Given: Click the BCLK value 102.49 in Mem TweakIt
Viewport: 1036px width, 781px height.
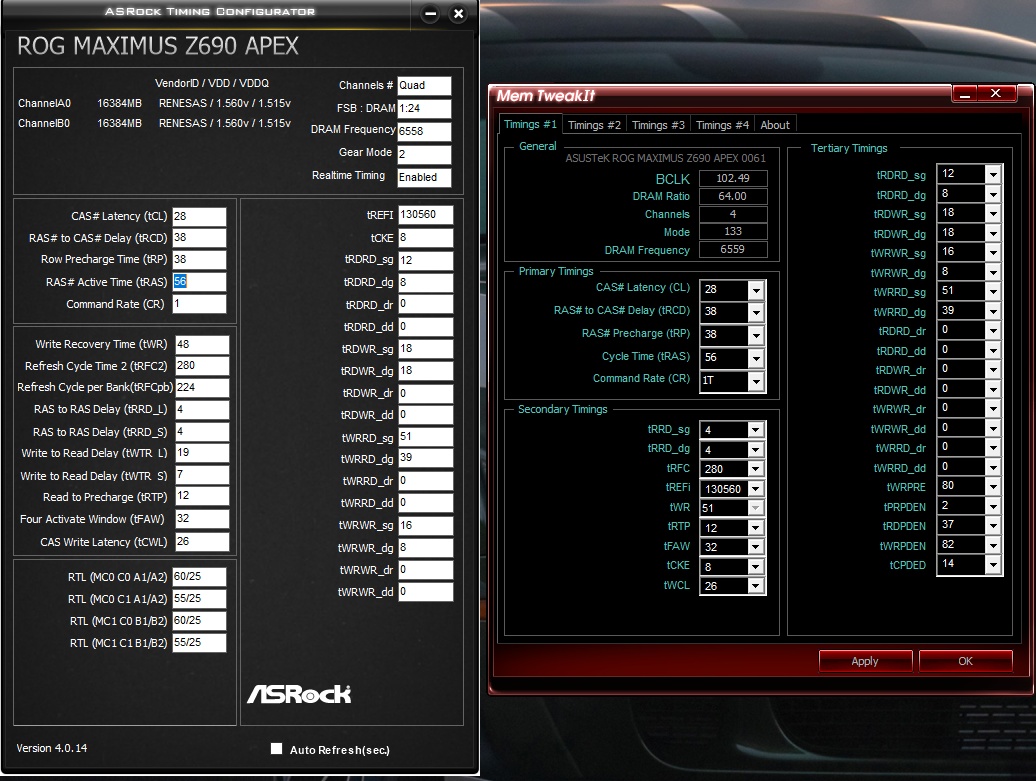Looking at the screenshot, I should 733,178.
